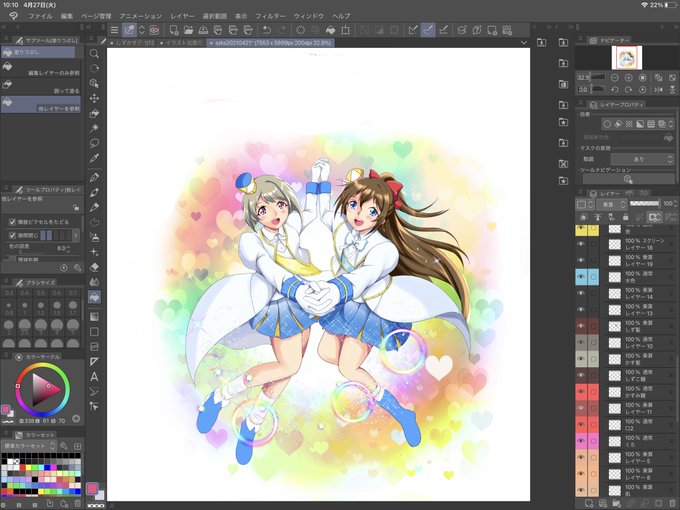680x510 pixels.
Task: Select the 塗りつぶし sub tool group
Action: tap(38, 52)
